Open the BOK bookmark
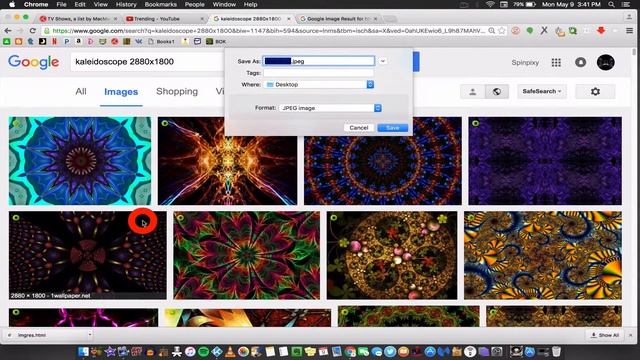The width and height of the screenshot is (640, 360). (x=216, y=41)
